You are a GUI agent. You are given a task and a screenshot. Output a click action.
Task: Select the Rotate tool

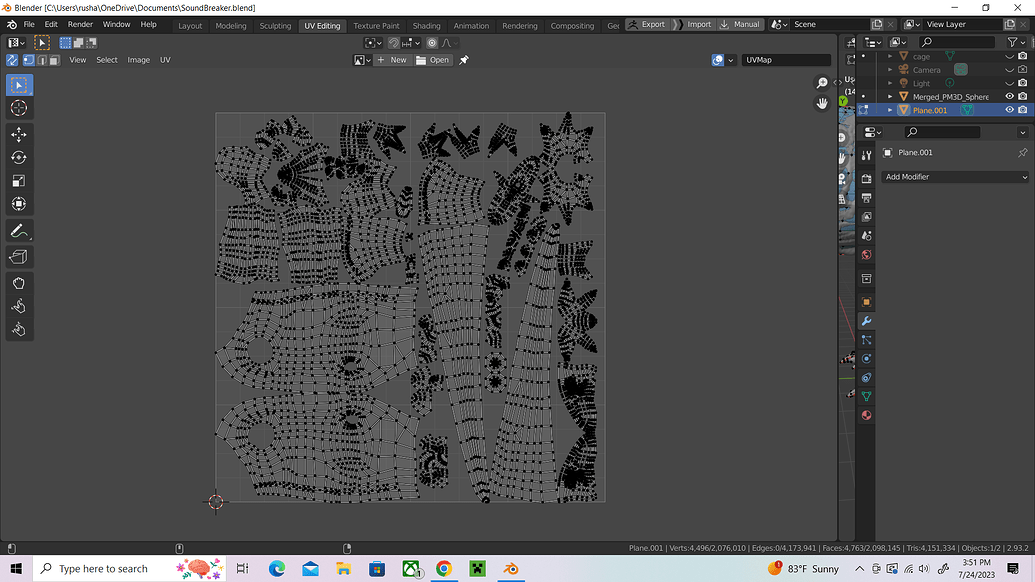tap(18, 158)
